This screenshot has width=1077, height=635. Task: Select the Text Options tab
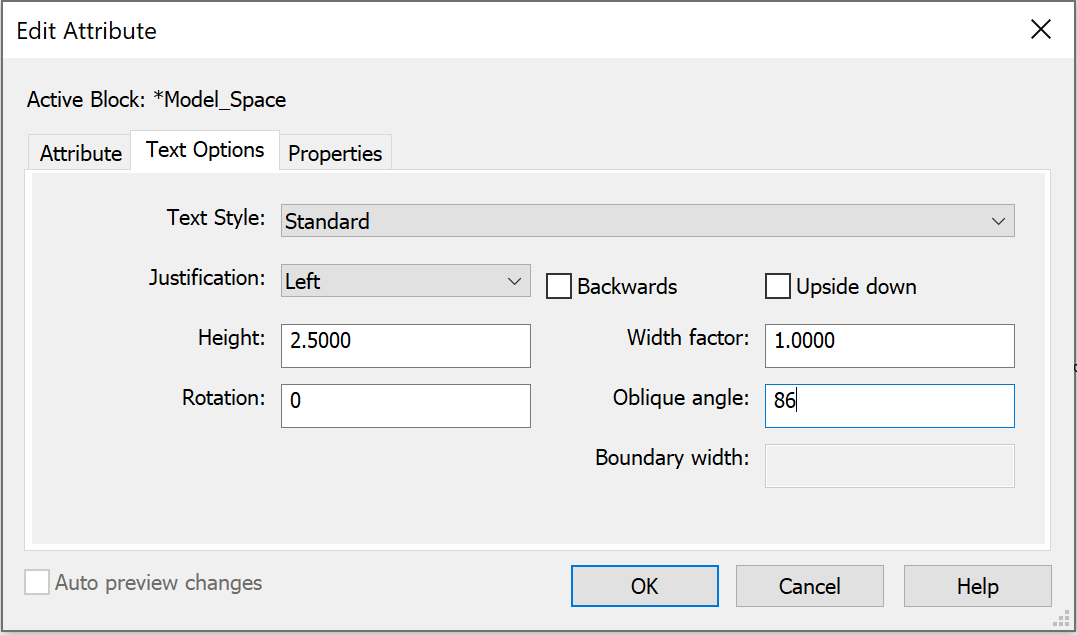coord(205,150)
